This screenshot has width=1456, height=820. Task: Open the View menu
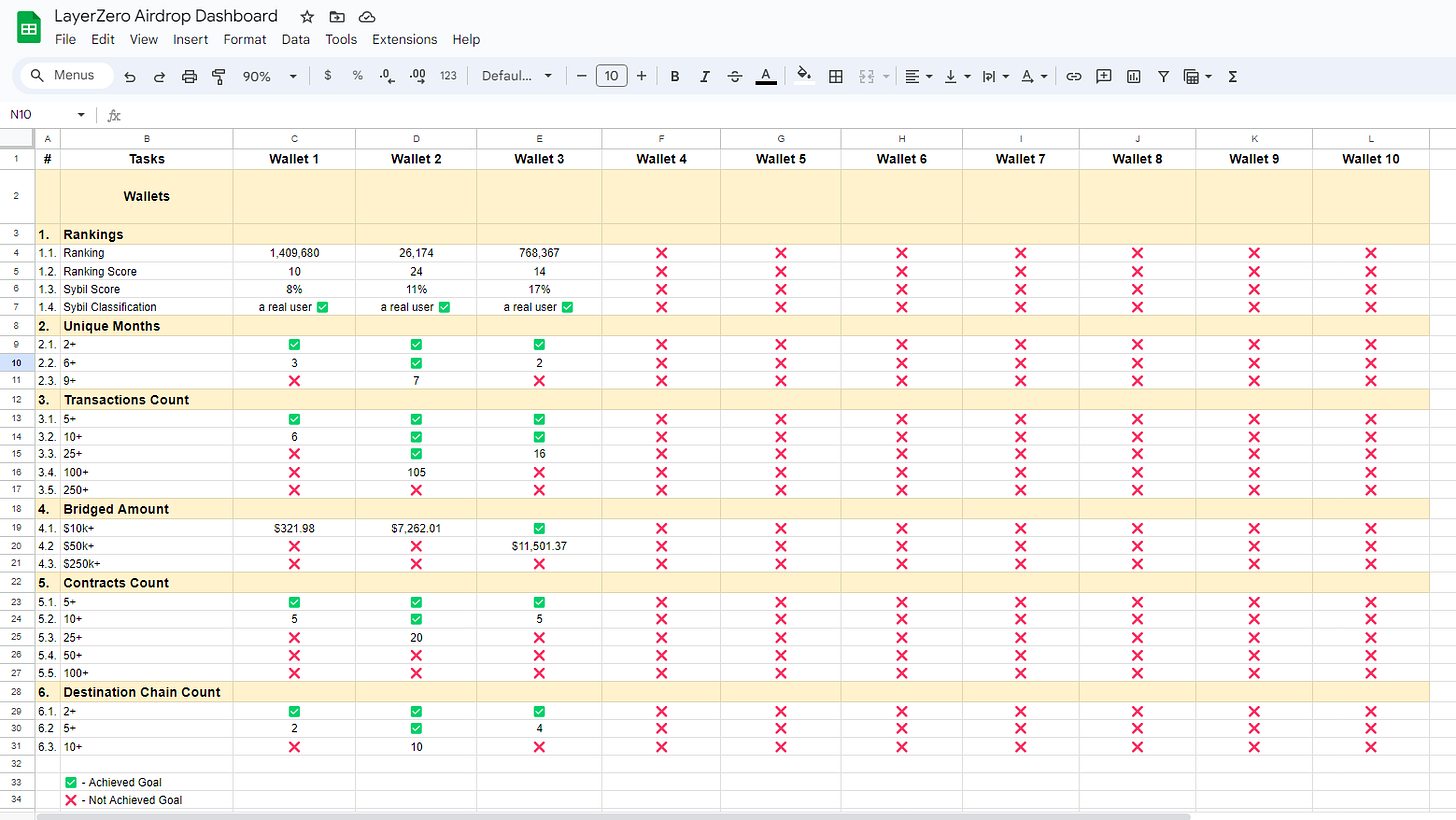143,40
